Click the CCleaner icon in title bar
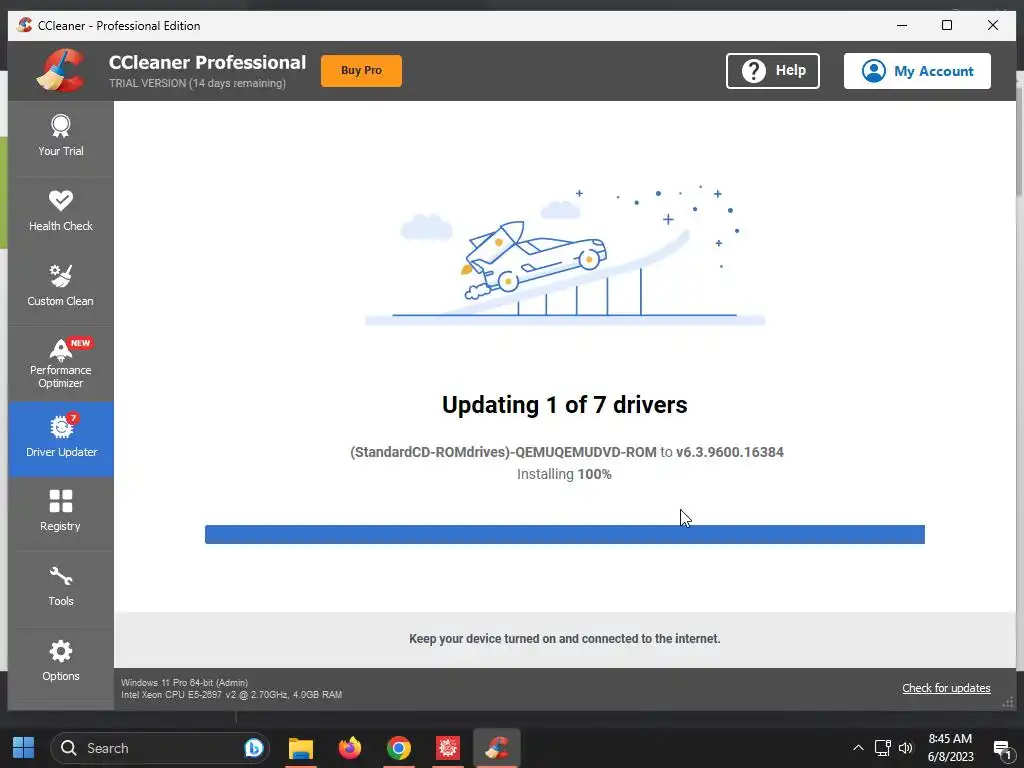Screen dimensions: 1024x768 pos(24,25)
